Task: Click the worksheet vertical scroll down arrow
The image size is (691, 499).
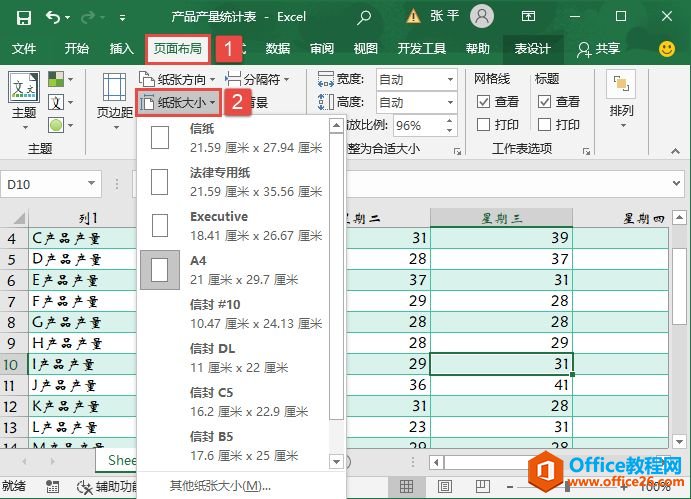Action: pyautogui.click(x=679, y=441)
